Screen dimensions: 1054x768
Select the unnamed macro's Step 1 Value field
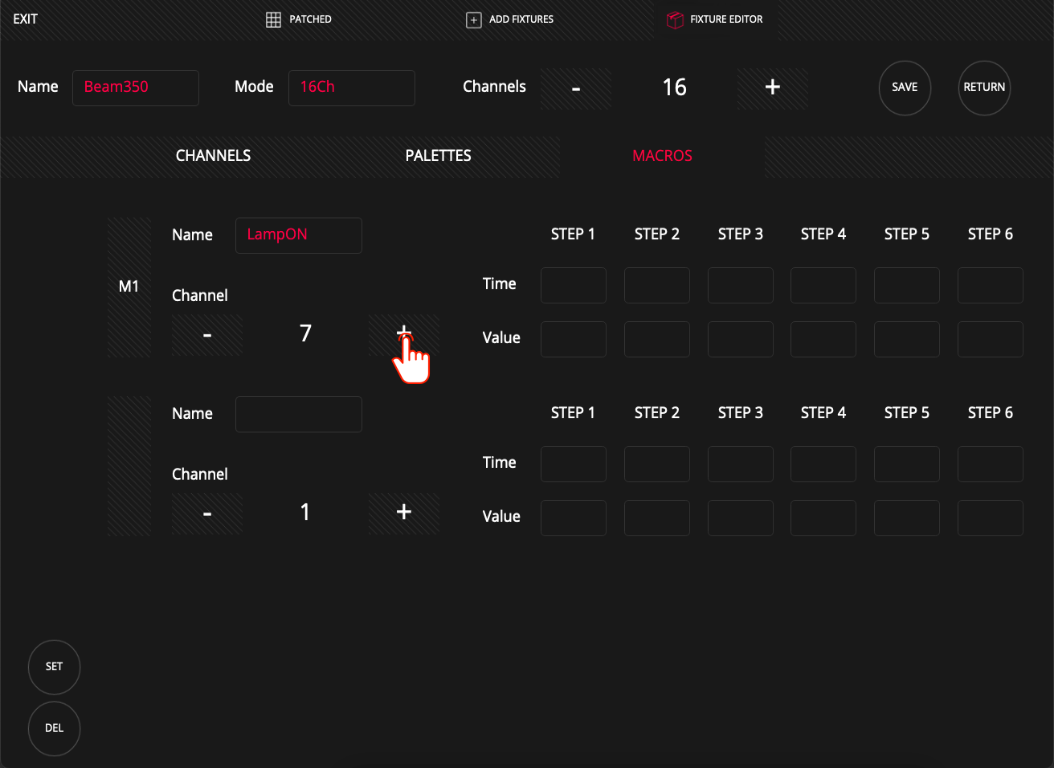(x=573, y=517)
